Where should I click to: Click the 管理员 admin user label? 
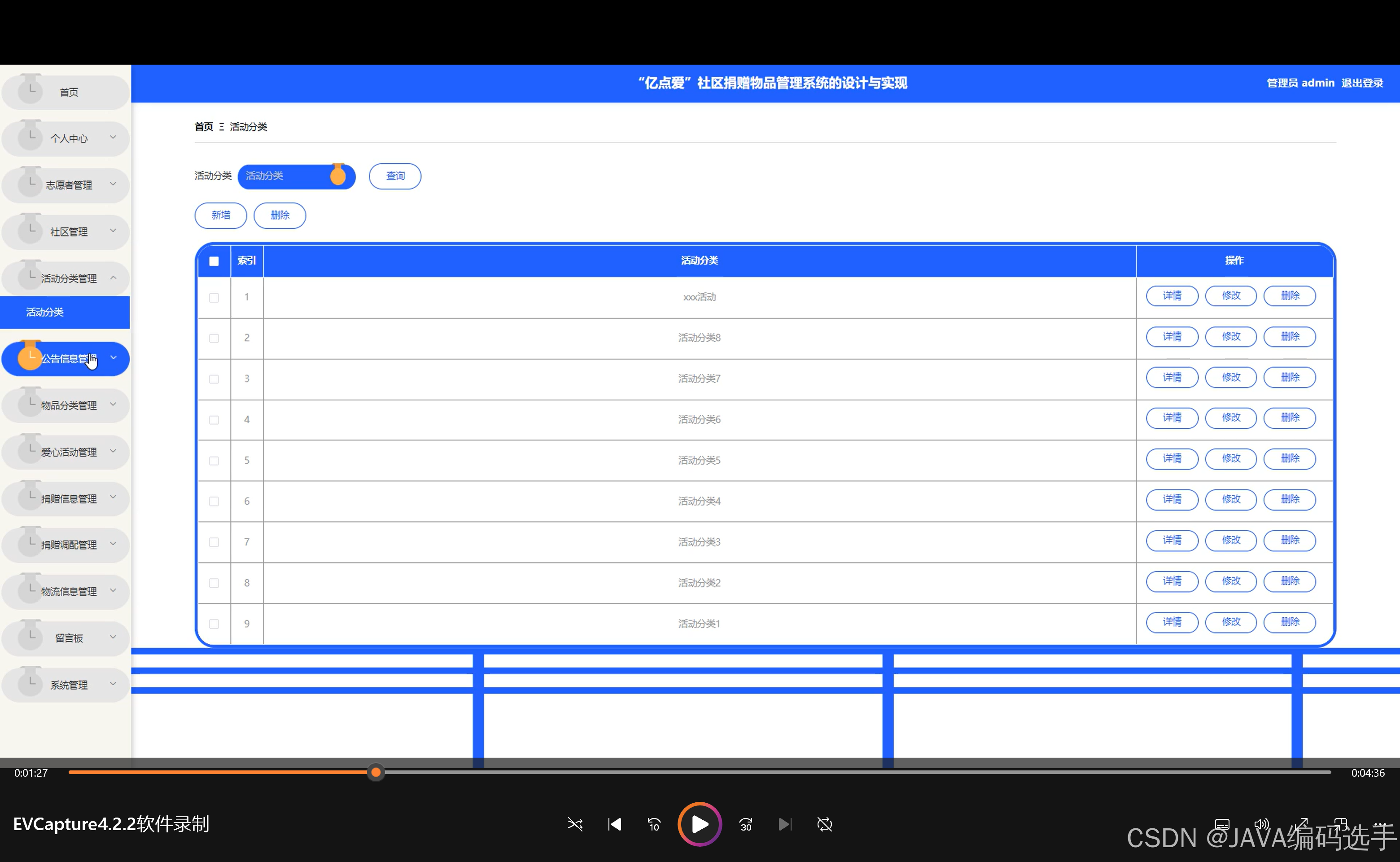coord(1300,83)
